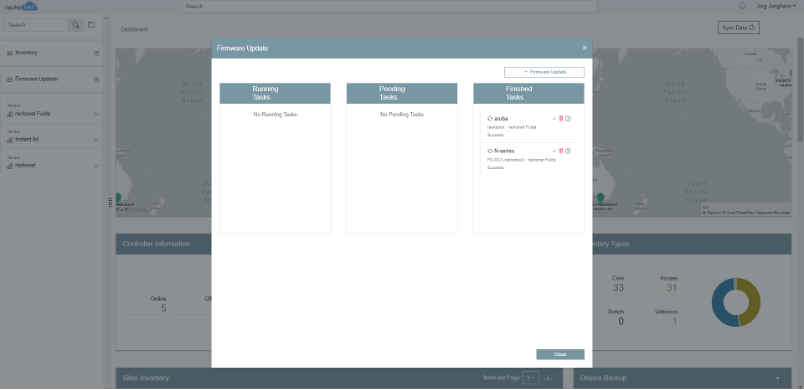Open Firmware Updater in the sidebar

coord(36,79)
